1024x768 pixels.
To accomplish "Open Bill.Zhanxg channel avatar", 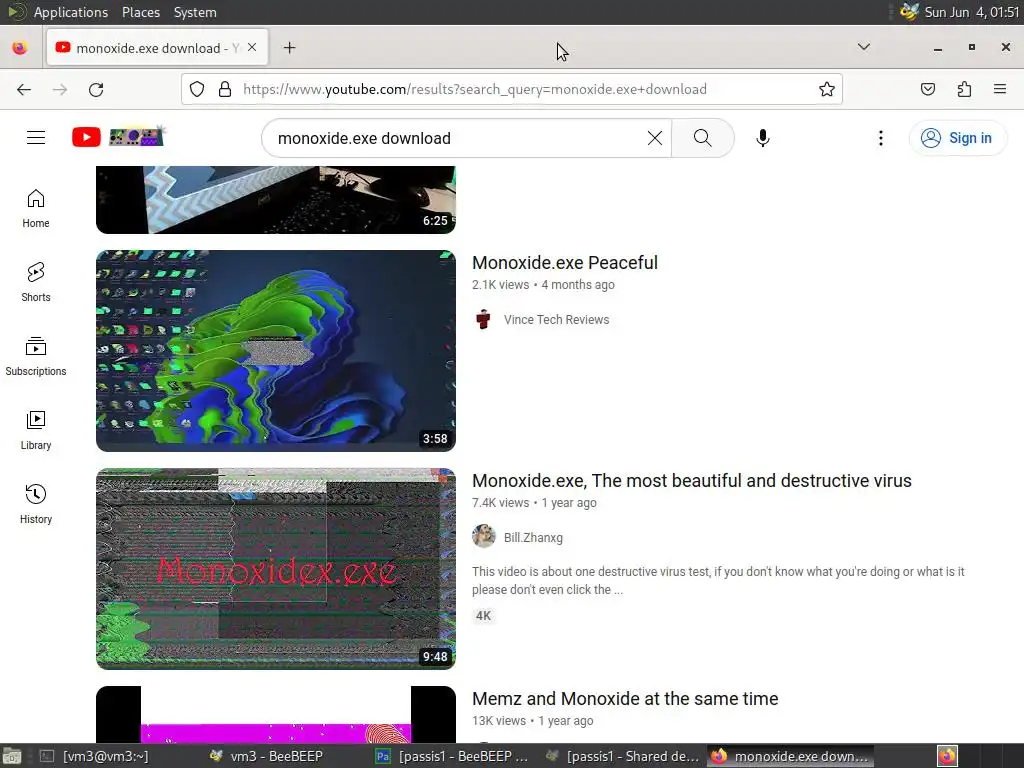I will pos(483,537).
